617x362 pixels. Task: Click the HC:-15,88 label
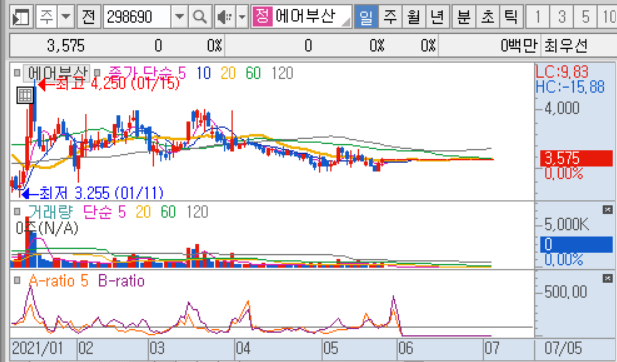click(570, 87)
